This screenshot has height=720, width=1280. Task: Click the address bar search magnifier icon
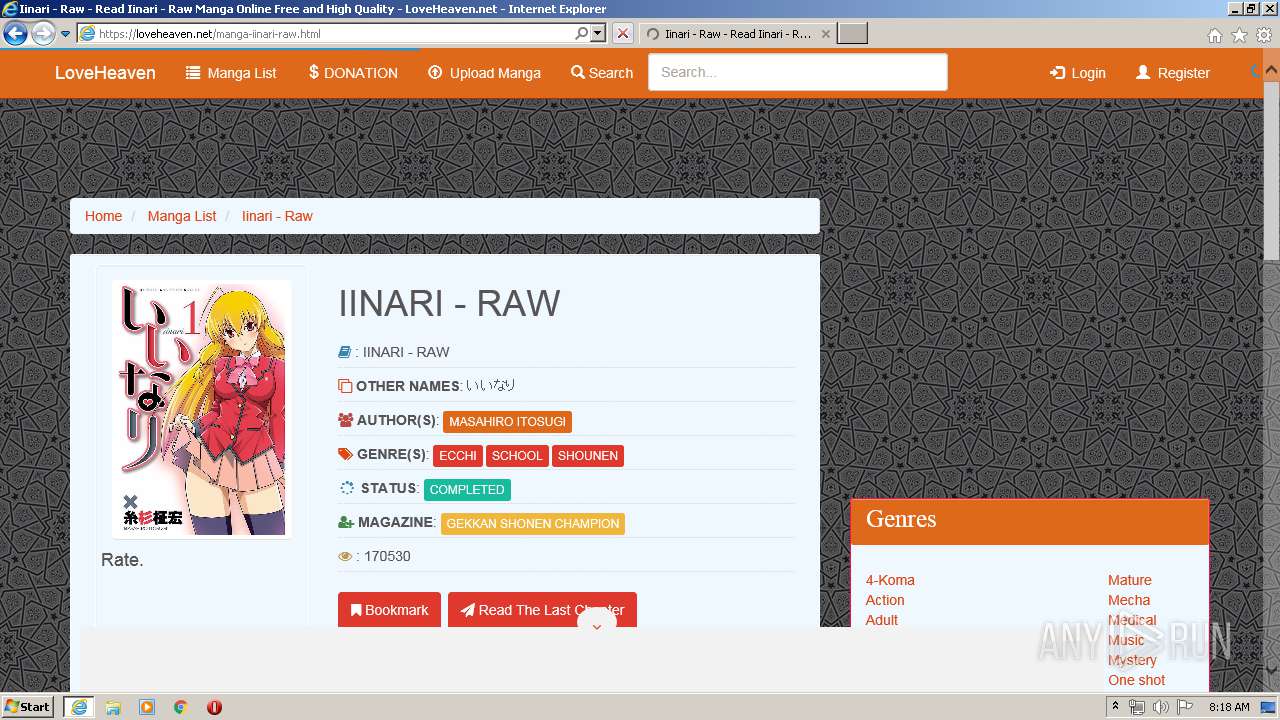click(x=582, y=33)
